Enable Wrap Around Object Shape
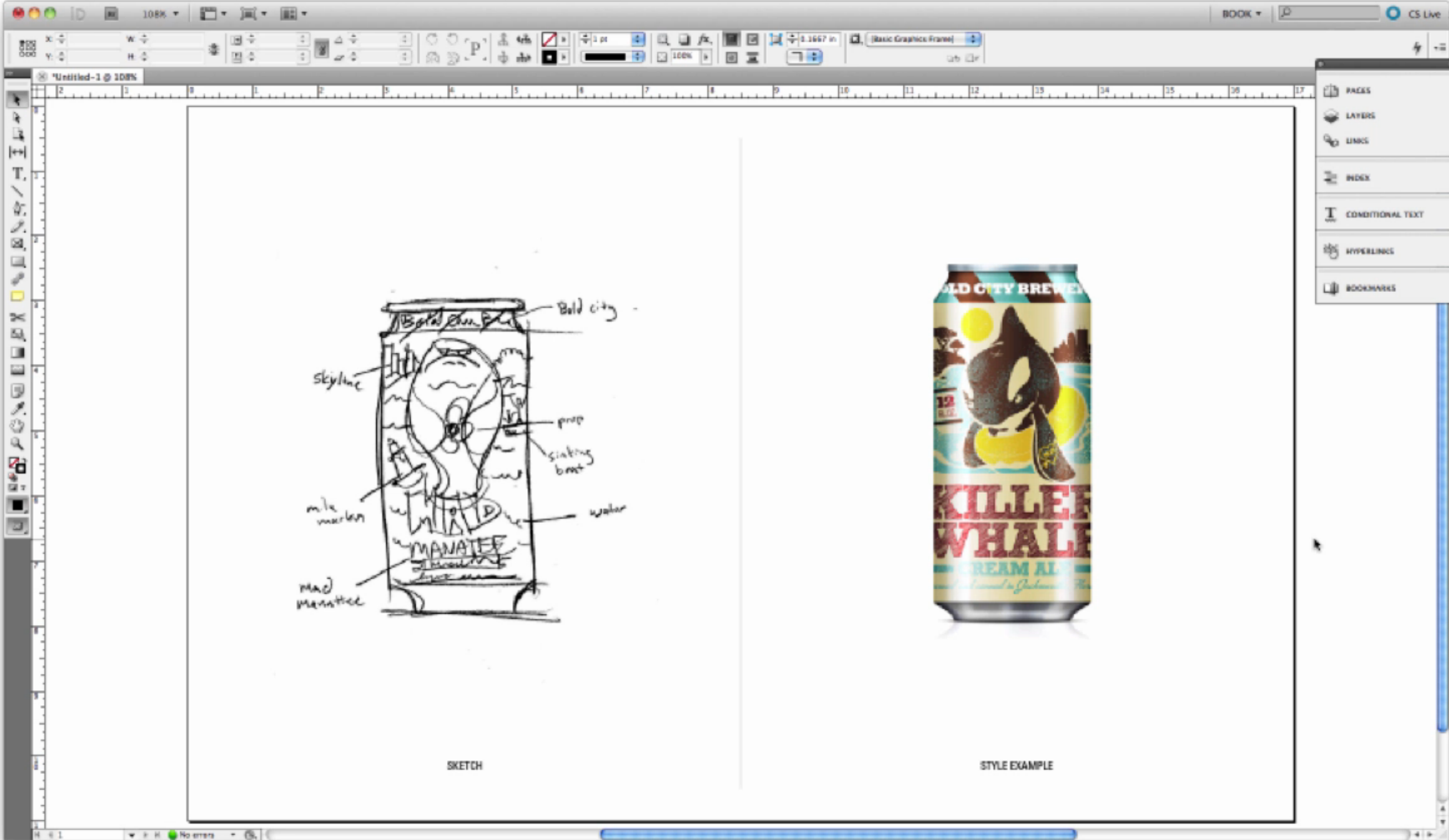The width and height of the screenshot is (1449, 840). click(731, 57)
